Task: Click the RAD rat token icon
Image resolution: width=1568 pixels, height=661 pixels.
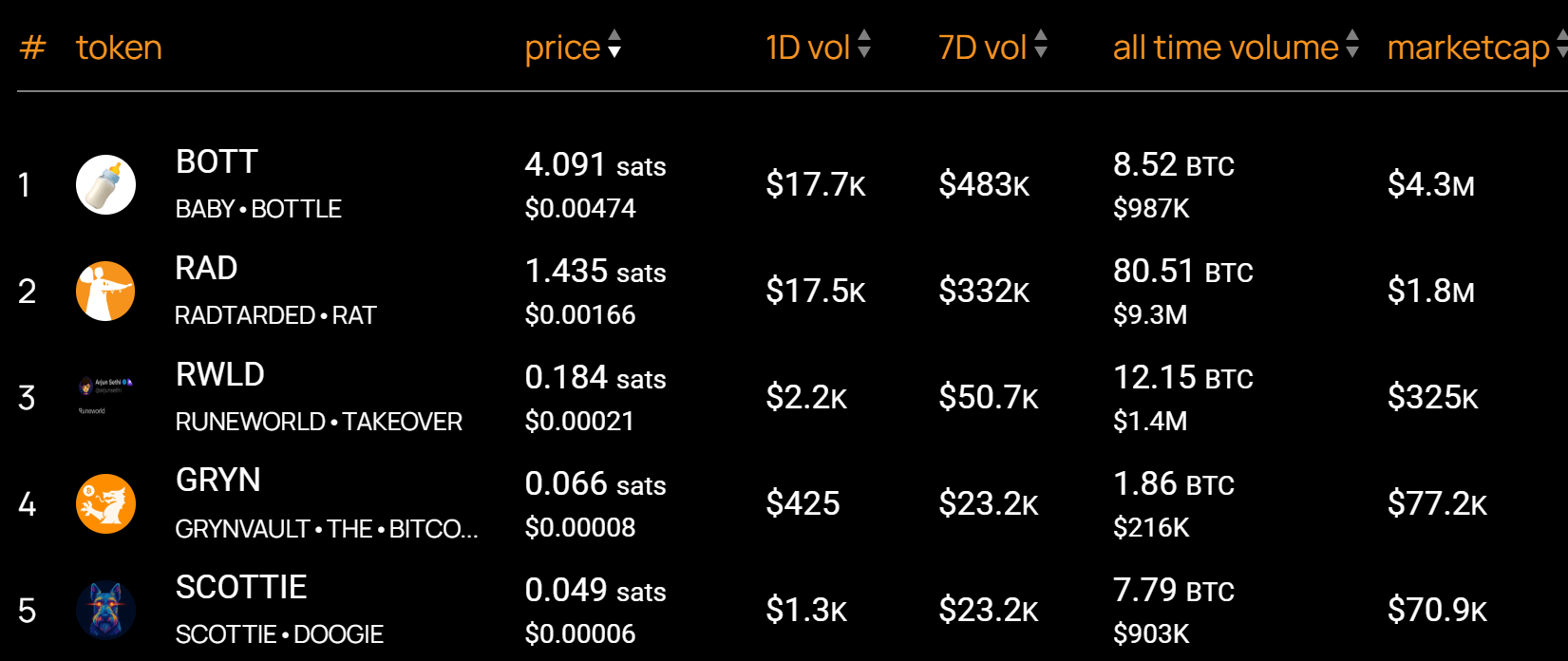Action: coord(105,291)
